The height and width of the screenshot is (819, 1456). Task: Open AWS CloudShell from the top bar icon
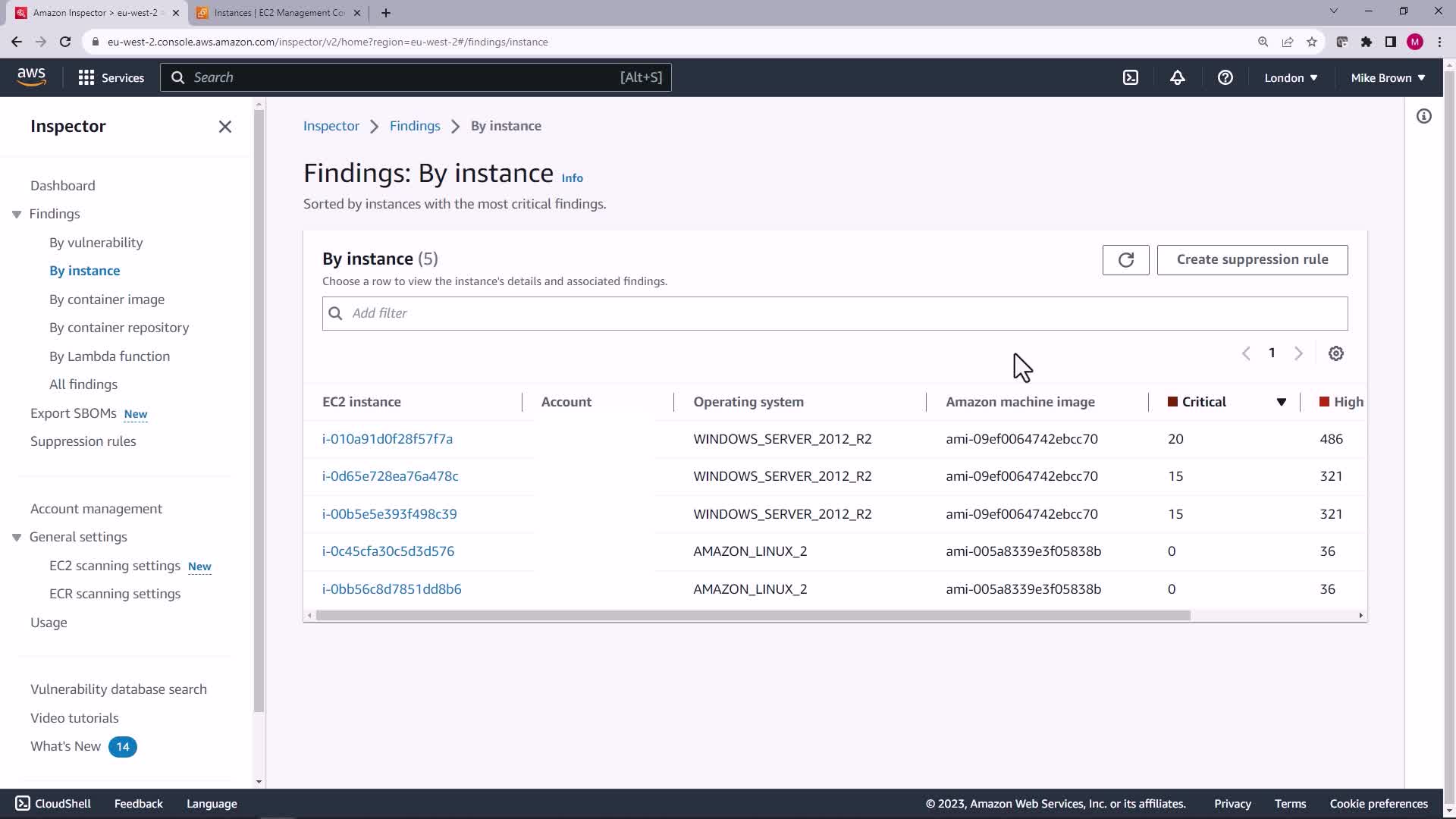tap(1131, 77)
